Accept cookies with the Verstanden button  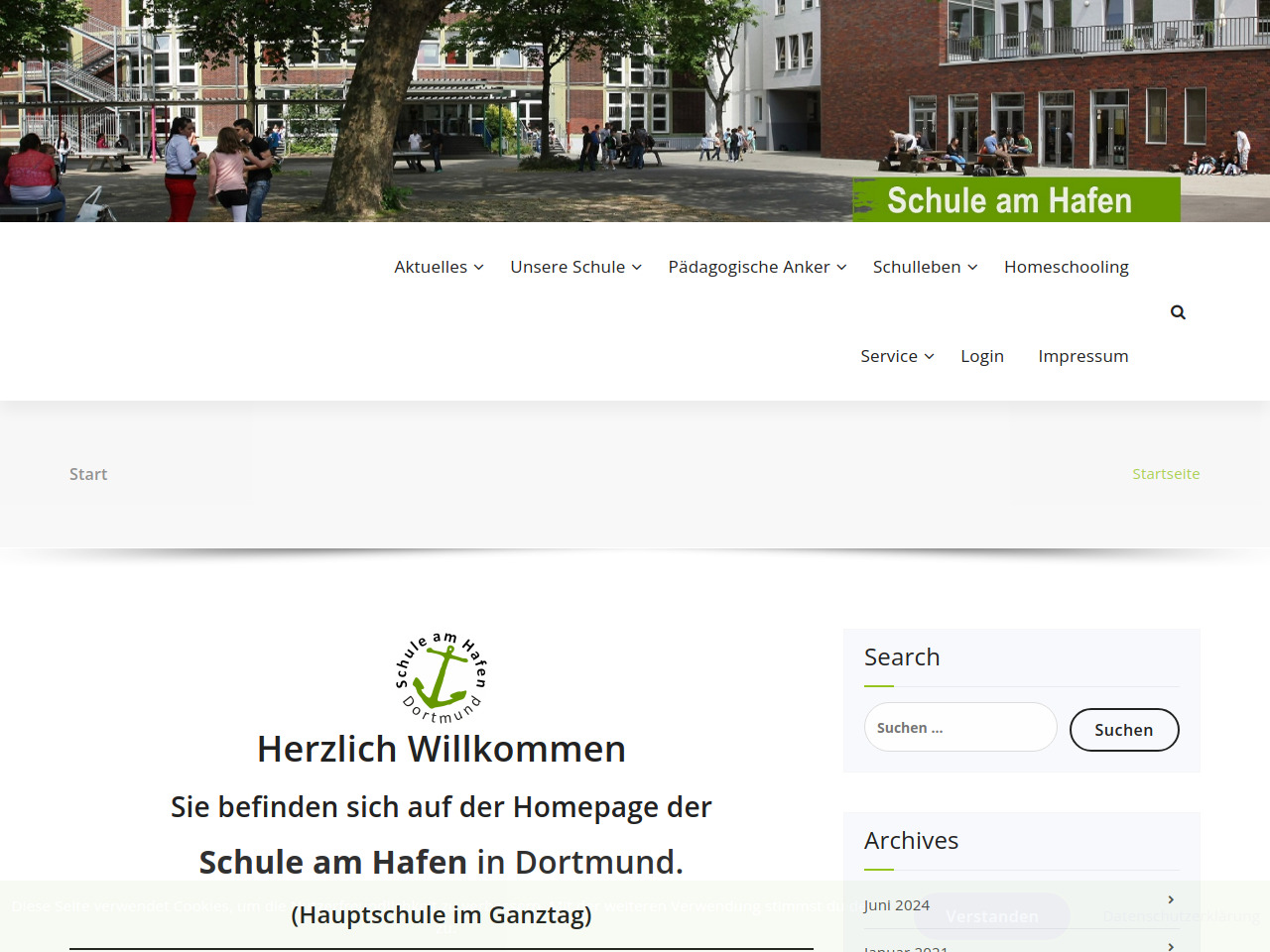pos(991,916)
